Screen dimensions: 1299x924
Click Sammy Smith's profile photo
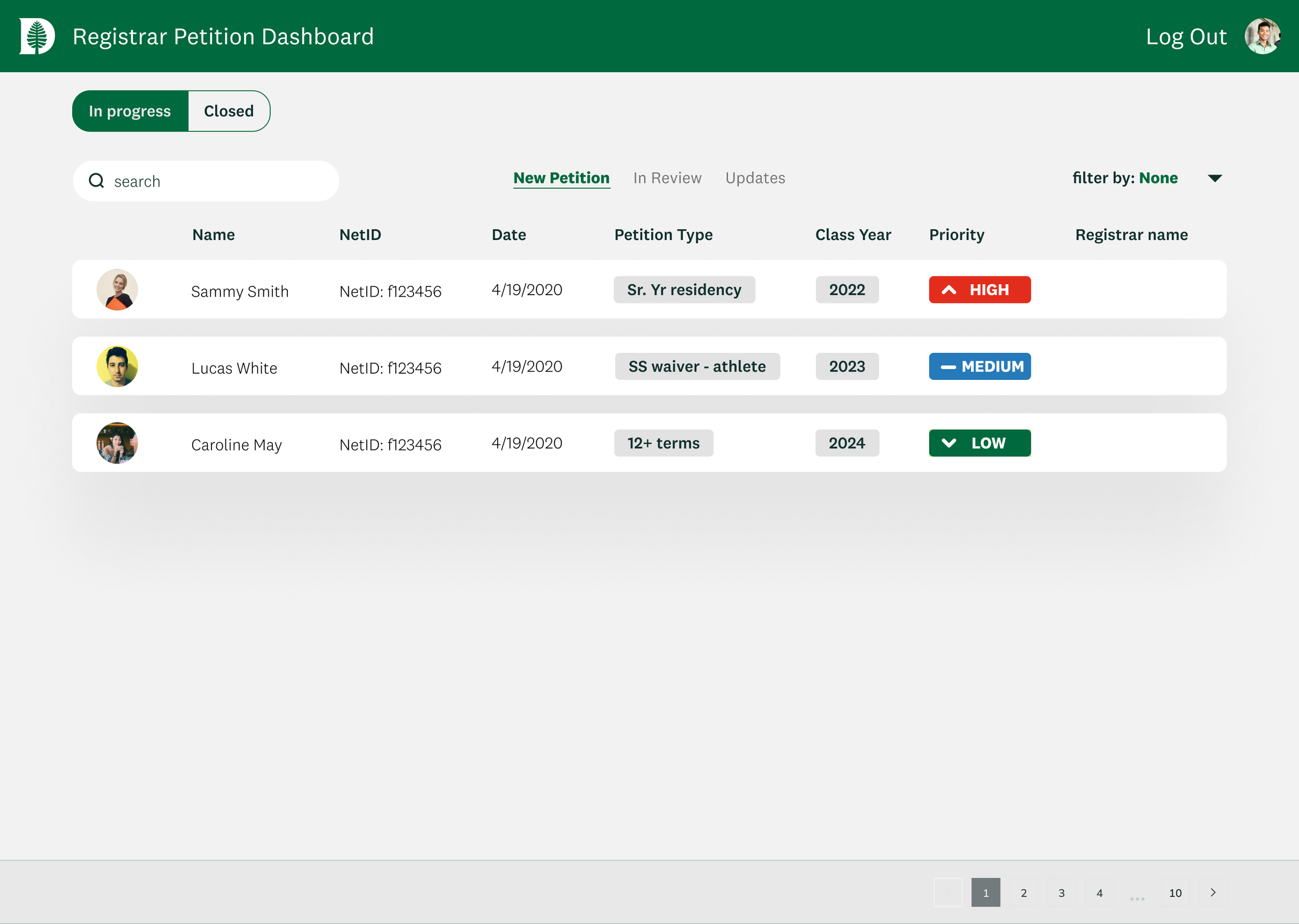pos(117,289)
